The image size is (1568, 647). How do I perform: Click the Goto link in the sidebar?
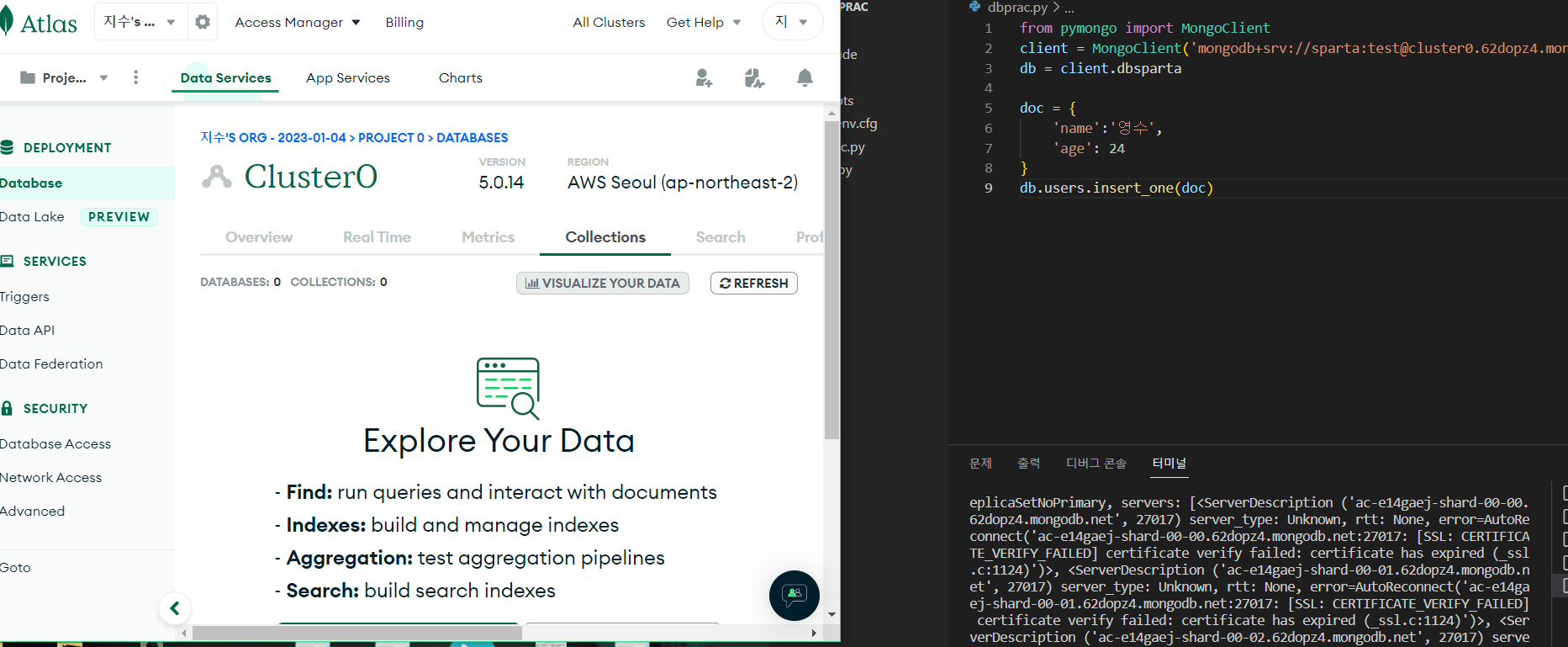(15, 567)
